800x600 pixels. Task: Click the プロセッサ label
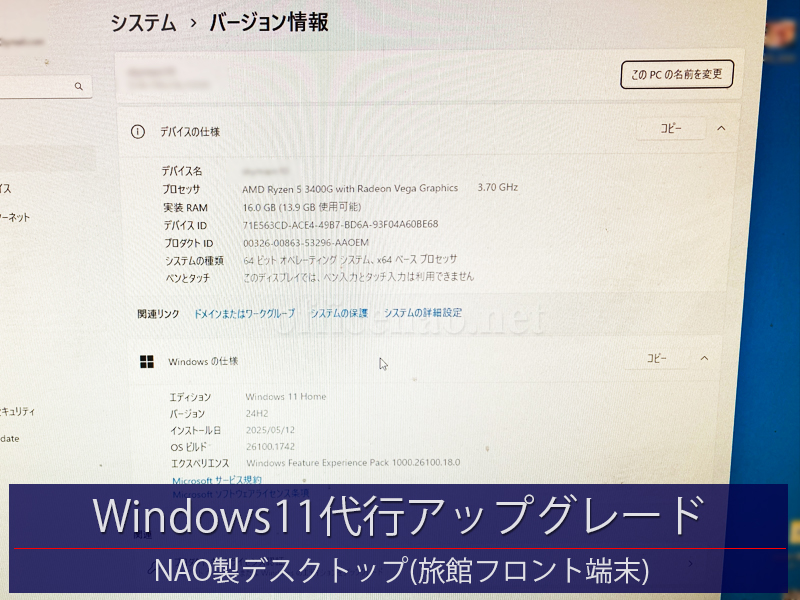pyautogui.click(x=181, y=189)
